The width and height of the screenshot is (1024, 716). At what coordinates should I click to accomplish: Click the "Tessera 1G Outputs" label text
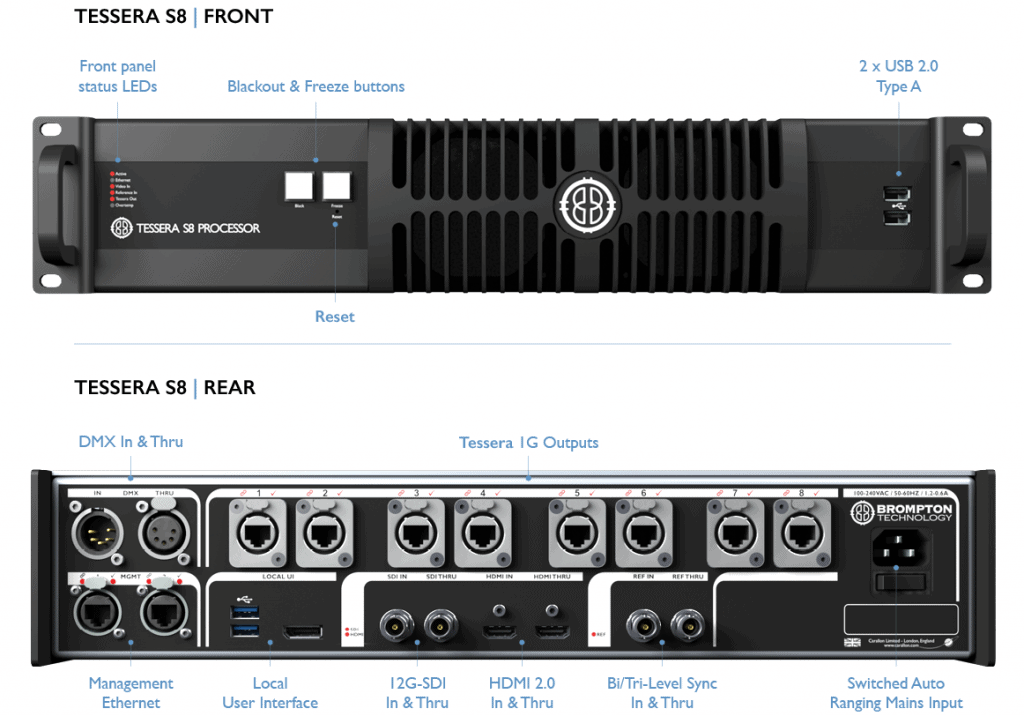tap(528, 442)
